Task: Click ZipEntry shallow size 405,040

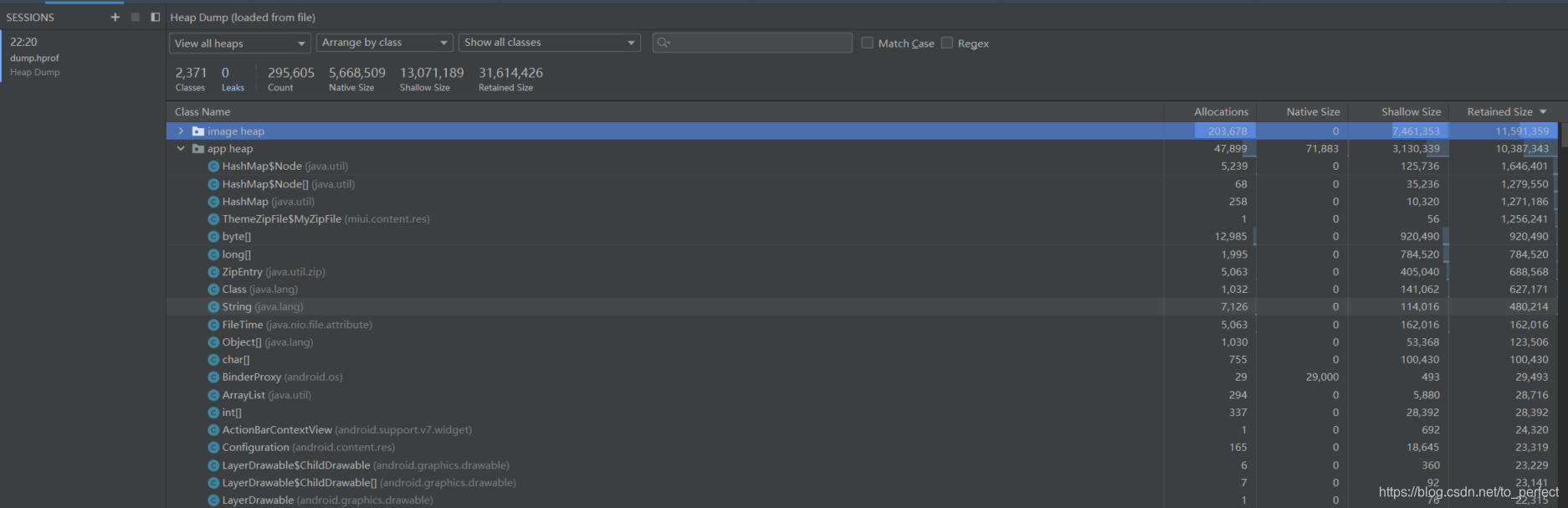Action: (x=1420, y=272)
